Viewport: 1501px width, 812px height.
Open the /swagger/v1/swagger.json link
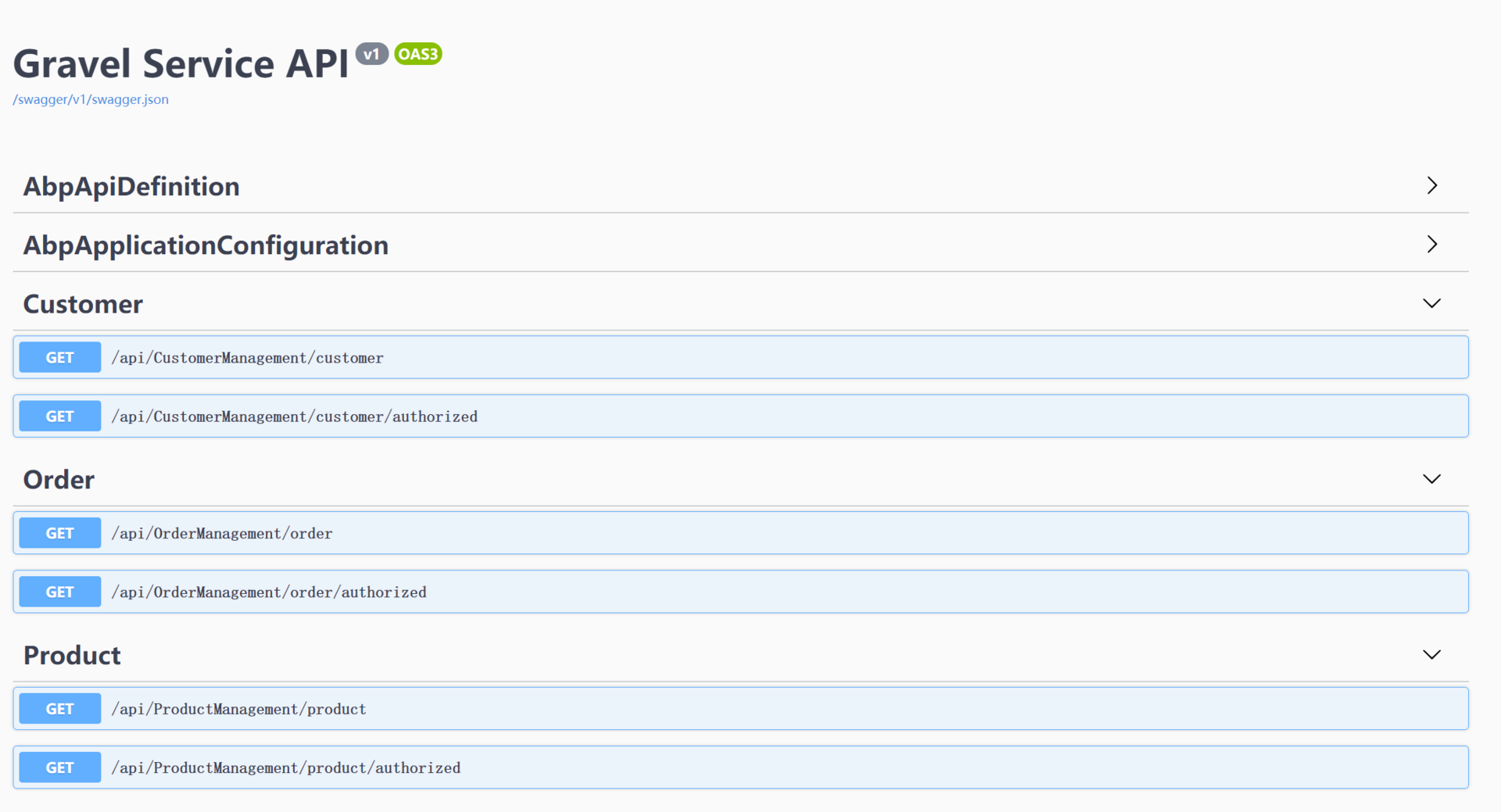91,99
